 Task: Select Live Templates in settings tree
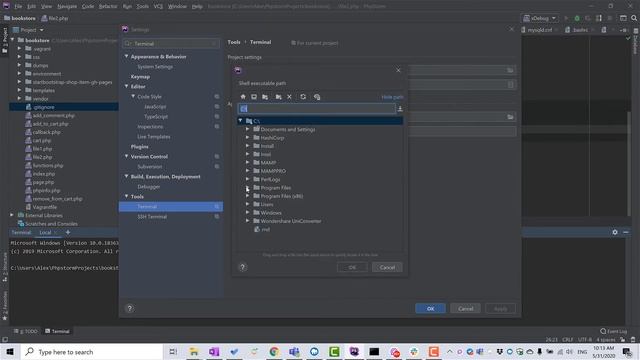pos(154,136)
